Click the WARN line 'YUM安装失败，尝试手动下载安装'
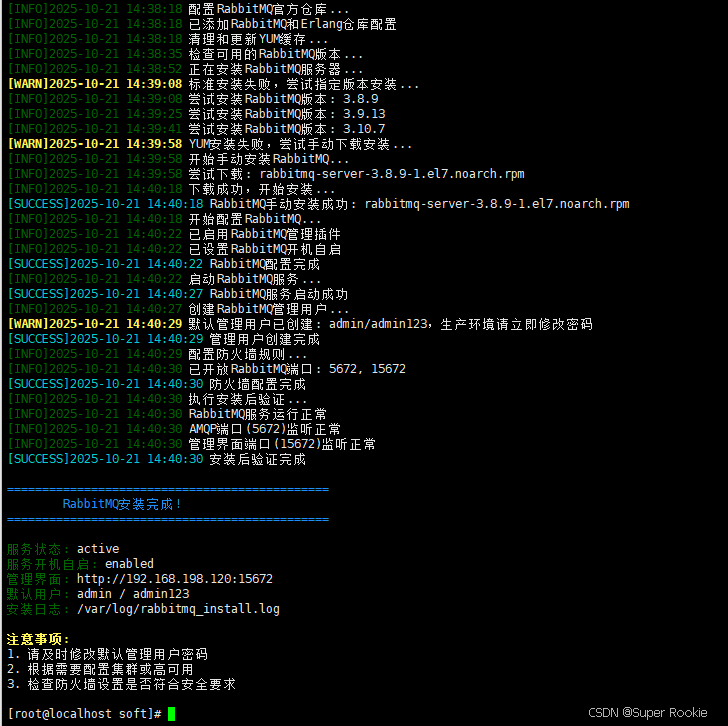This screenshot has width=728, height=726. coord(210,144)
